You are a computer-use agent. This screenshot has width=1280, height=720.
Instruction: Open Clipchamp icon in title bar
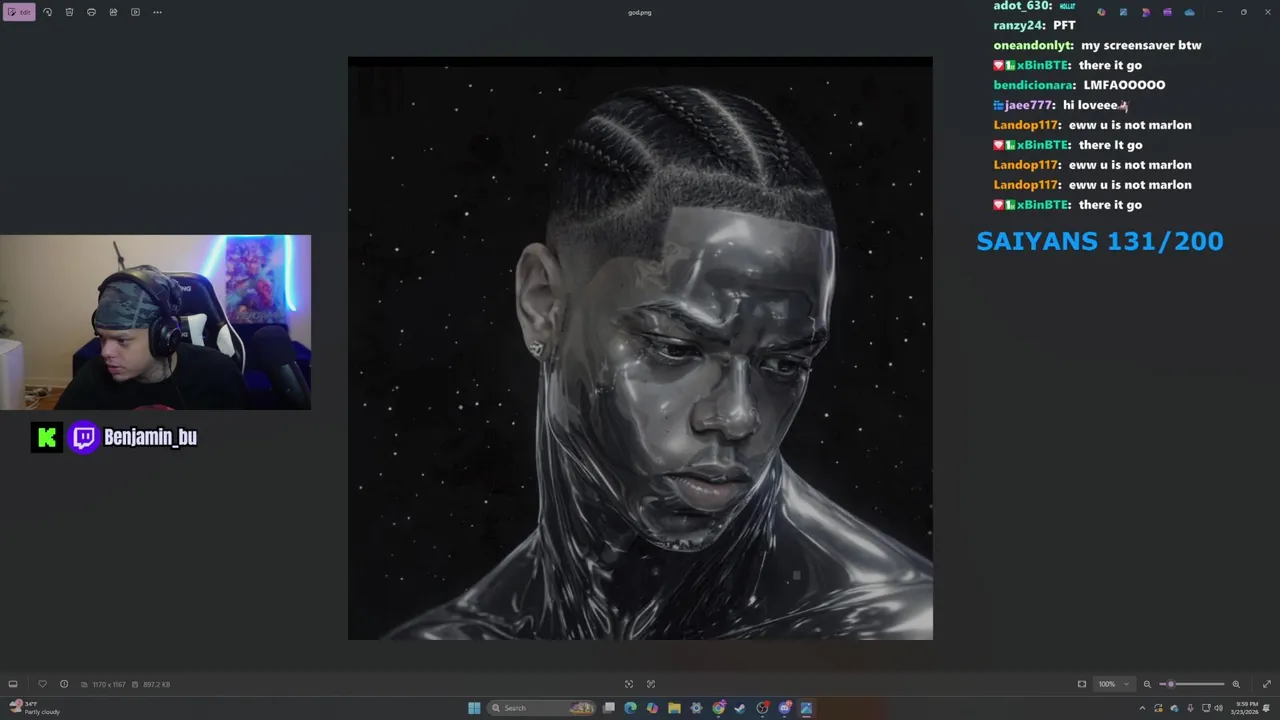point(1145,12)
